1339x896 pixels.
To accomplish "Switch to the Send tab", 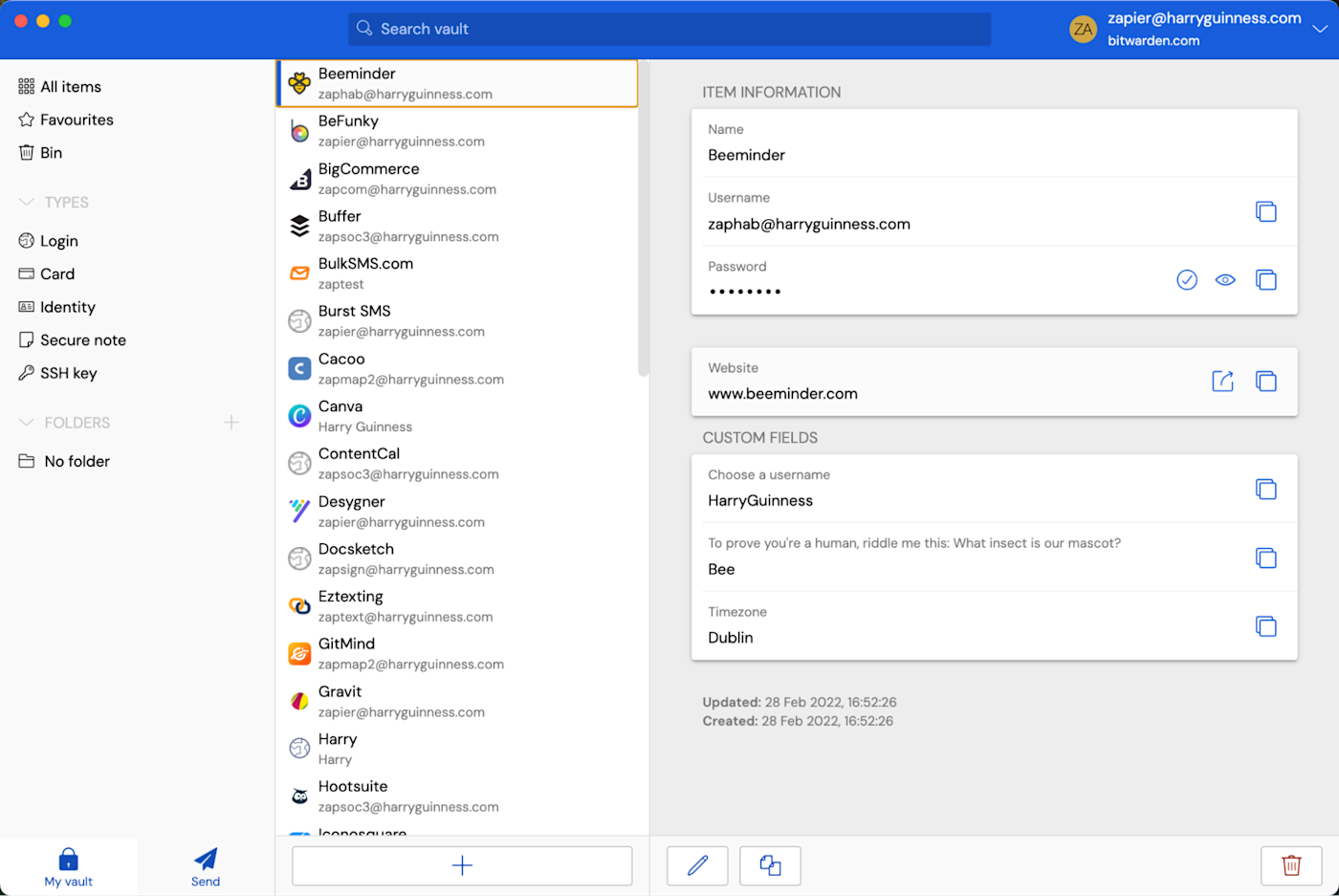I will 206,867.
